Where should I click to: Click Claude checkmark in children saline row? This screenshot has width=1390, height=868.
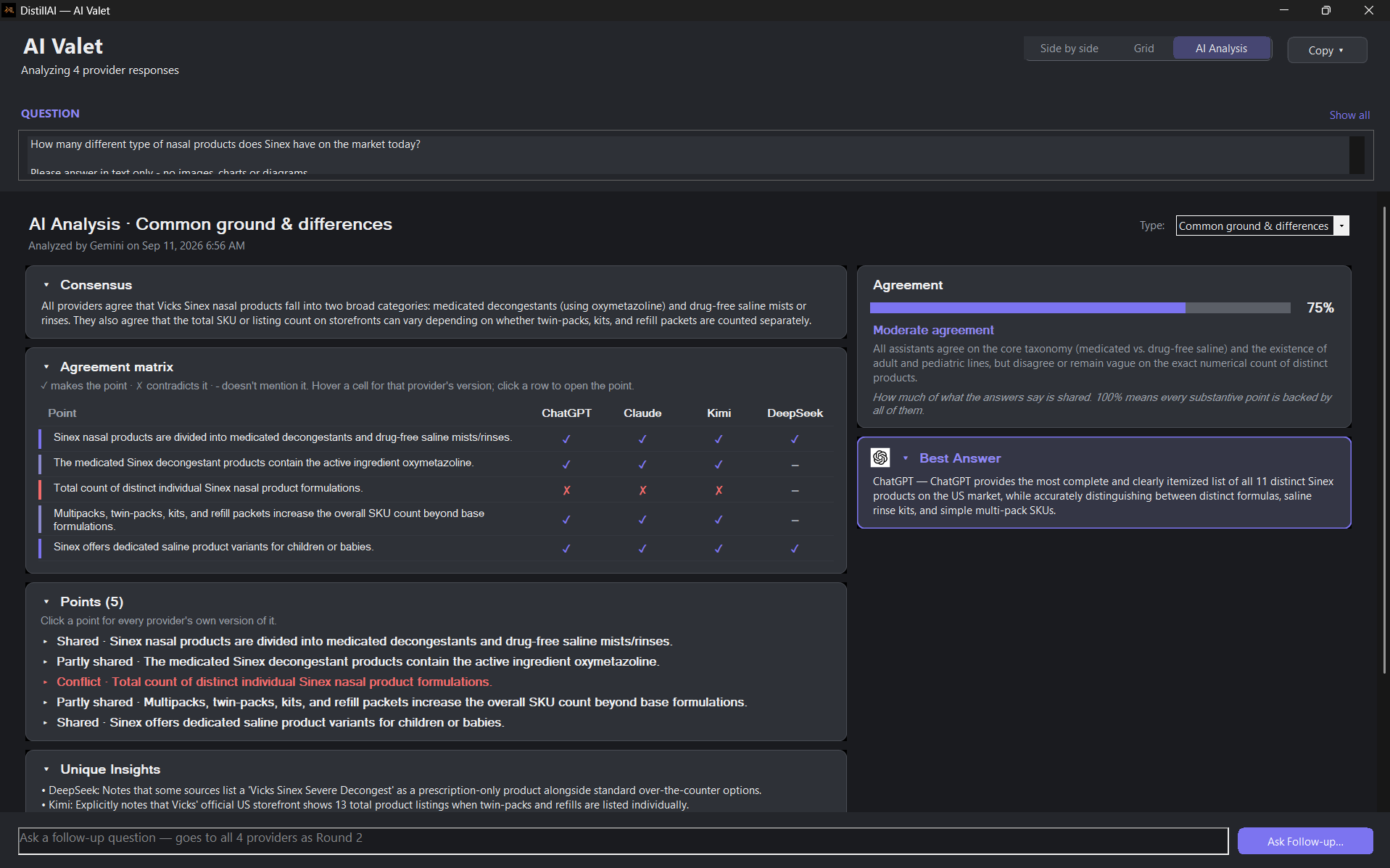tap(642, 548)
